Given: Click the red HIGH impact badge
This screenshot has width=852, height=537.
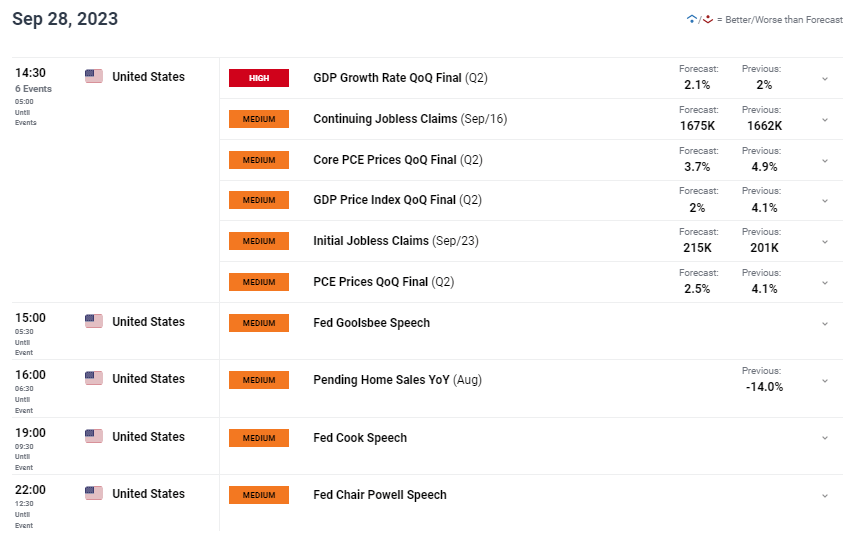Looking at the screenshot, I should (259, 78).
